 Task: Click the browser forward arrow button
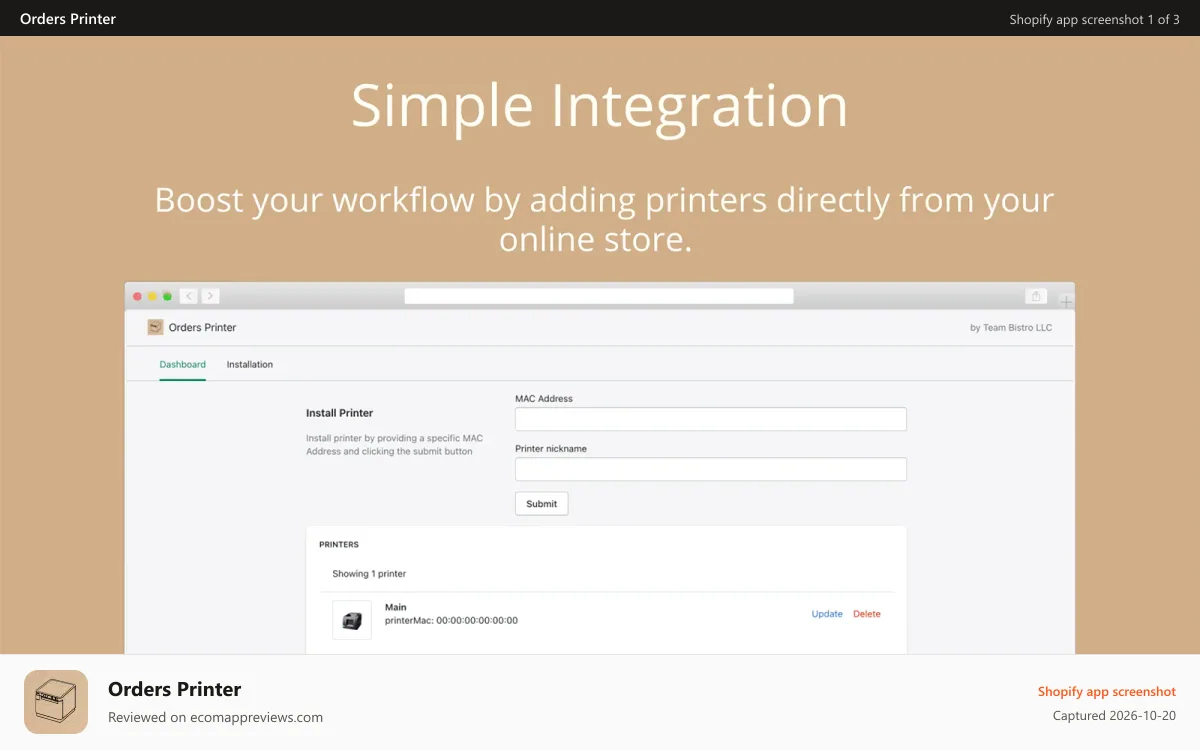tap(210, 296)
